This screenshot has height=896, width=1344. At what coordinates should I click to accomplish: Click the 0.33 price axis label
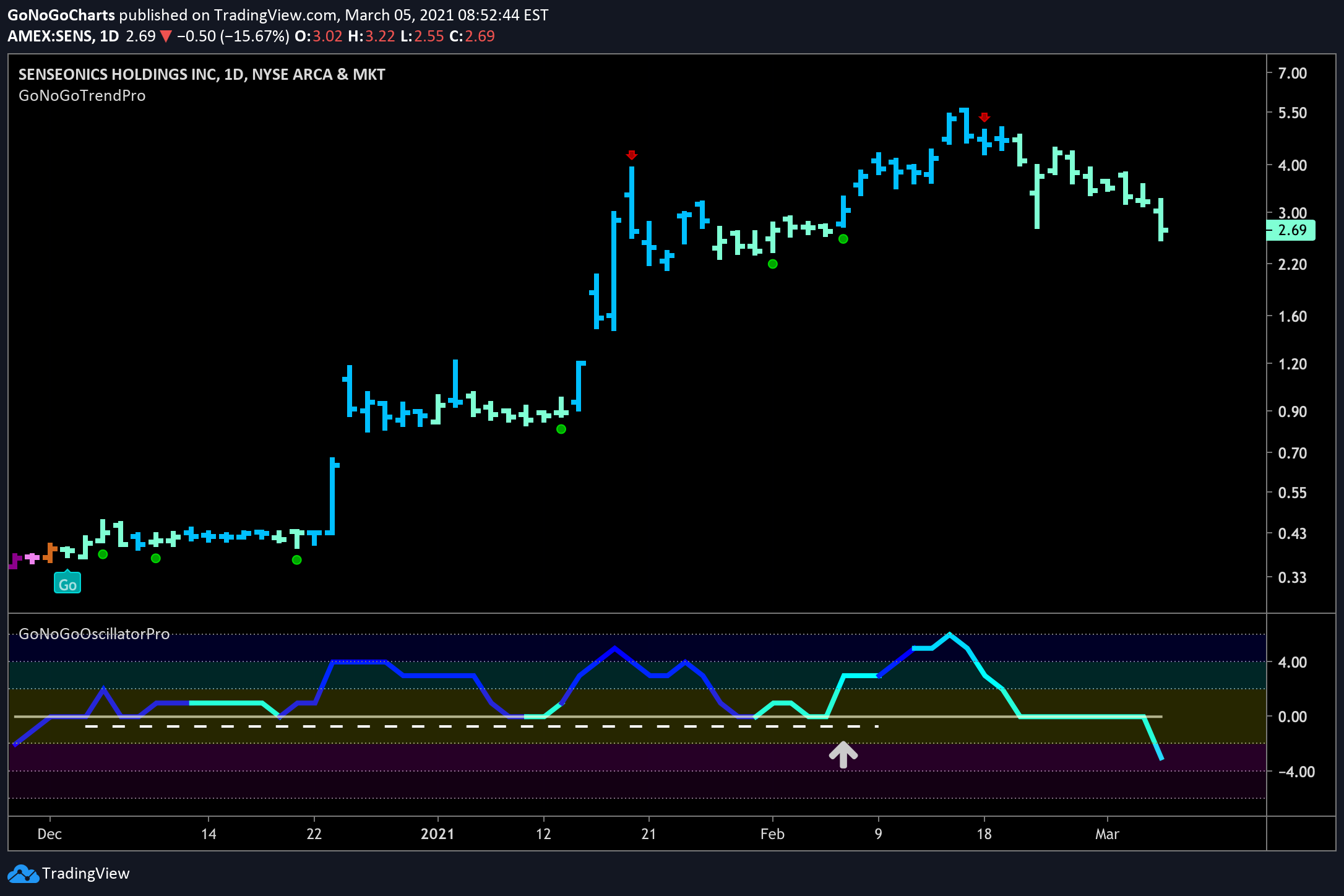1293,577
